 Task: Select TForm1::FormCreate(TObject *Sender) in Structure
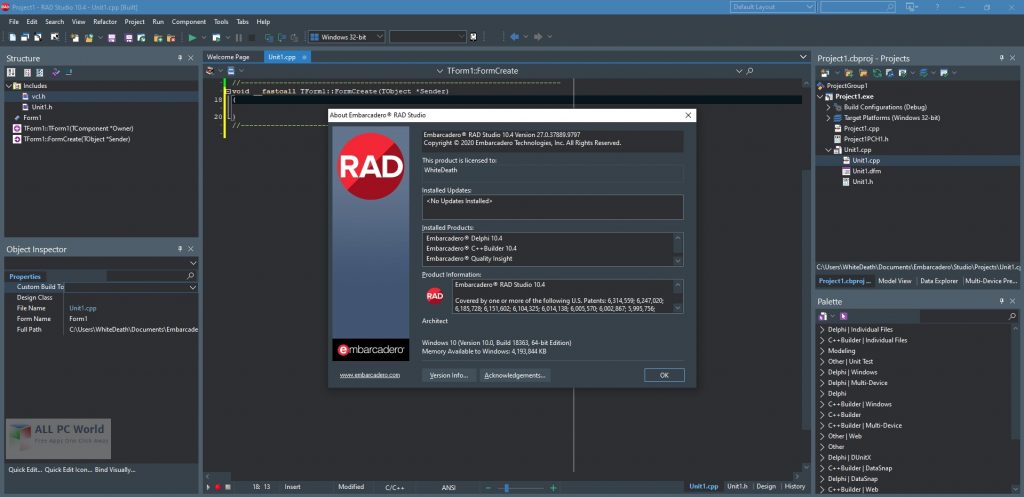[x=76, y=139]
